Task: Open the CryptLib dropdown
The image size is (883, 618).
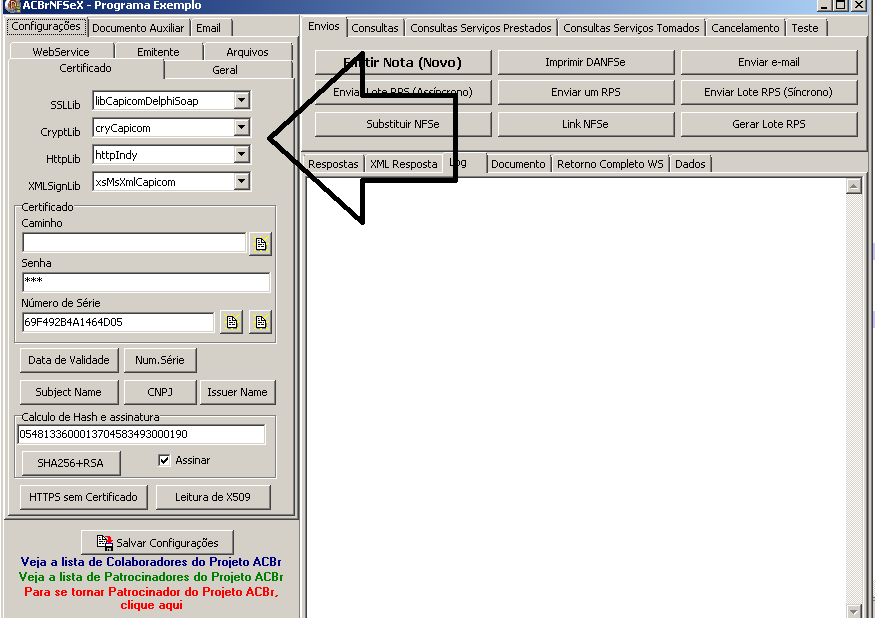Action: click(242, 127)
